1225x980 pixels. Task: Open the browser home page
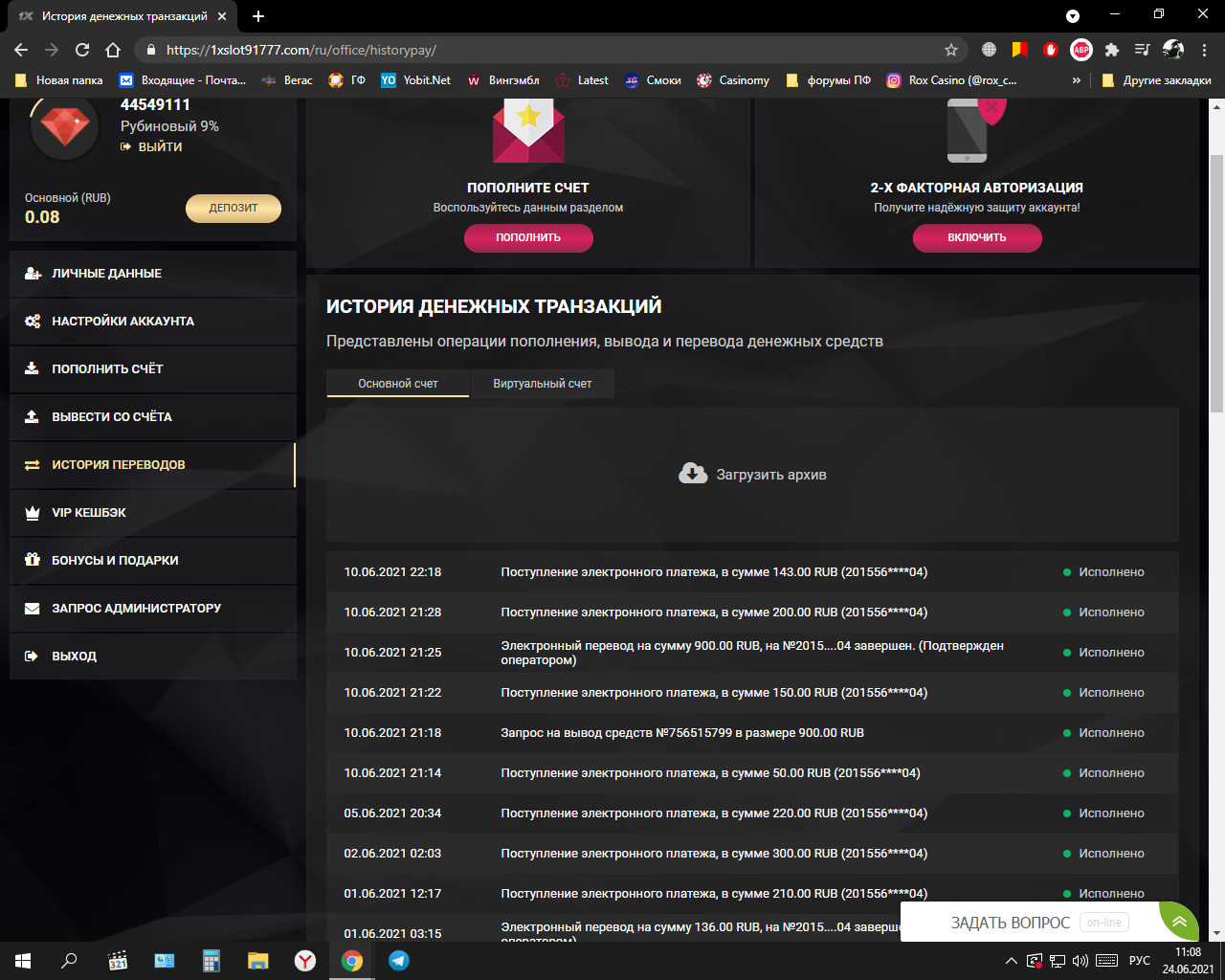[x=113, y=50]
